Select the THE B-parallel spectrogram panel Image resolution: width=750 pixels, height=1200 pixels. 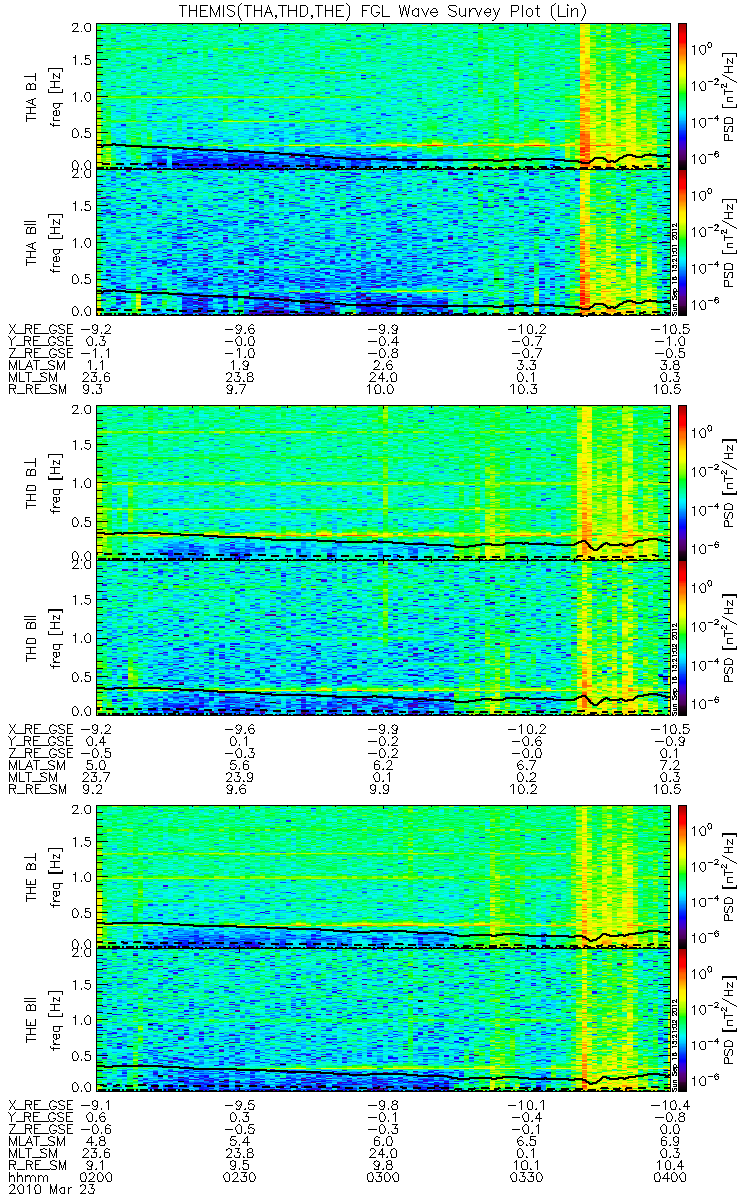(x=381, y=1019)
